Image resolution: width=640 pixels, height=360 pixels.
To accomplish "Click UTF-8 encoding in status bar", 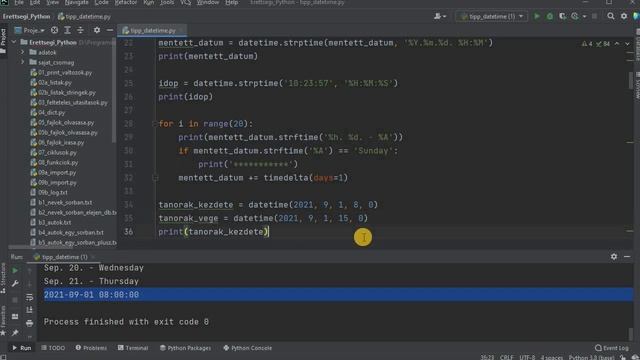I will pos(527,357).
